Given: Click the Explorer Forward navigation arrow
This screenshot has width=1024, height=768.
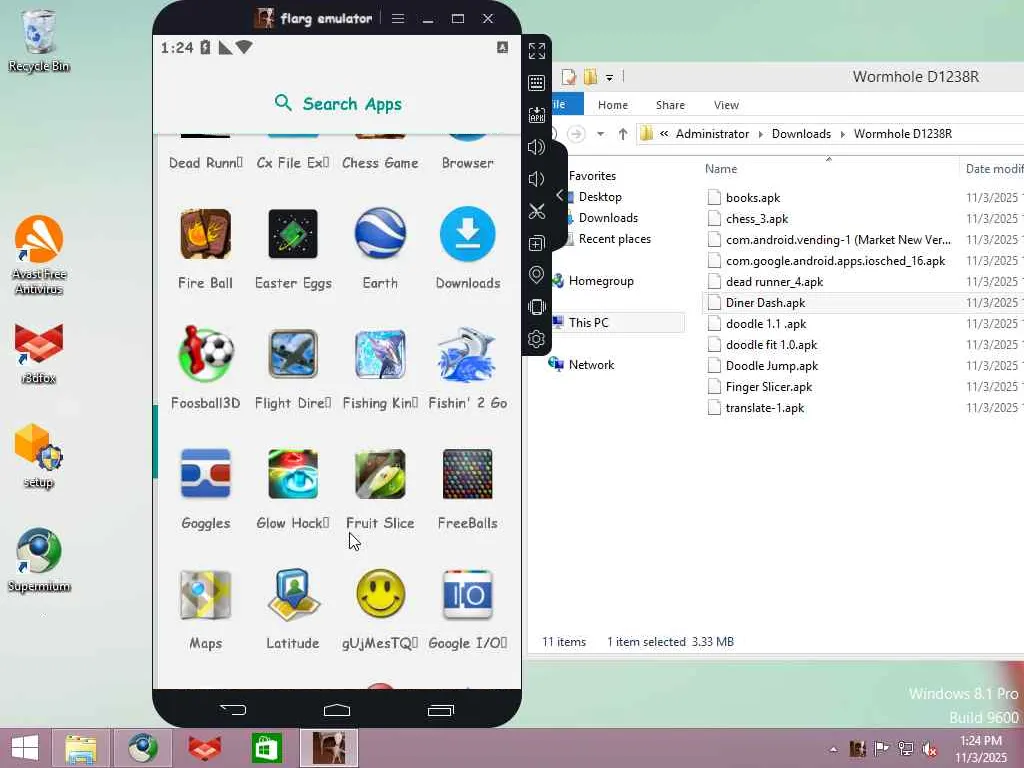Looking at the screenshot, I should pyautogui.click(x=576, y=134).
